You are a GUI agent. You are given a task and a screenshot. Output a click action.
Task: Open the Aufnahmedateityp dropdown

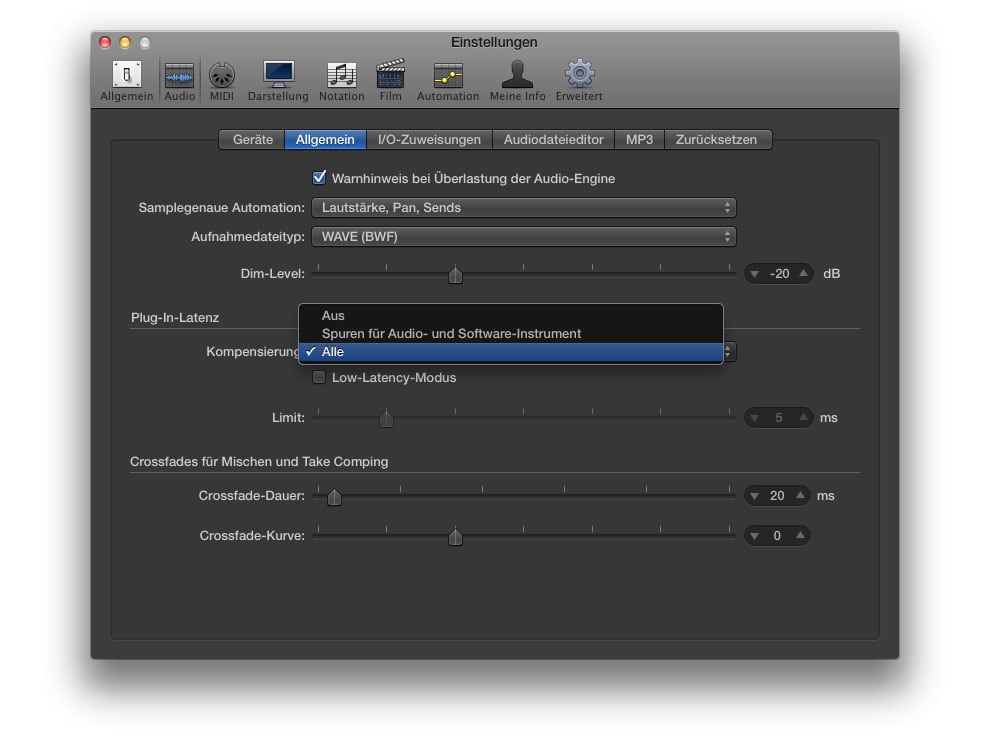523,237
